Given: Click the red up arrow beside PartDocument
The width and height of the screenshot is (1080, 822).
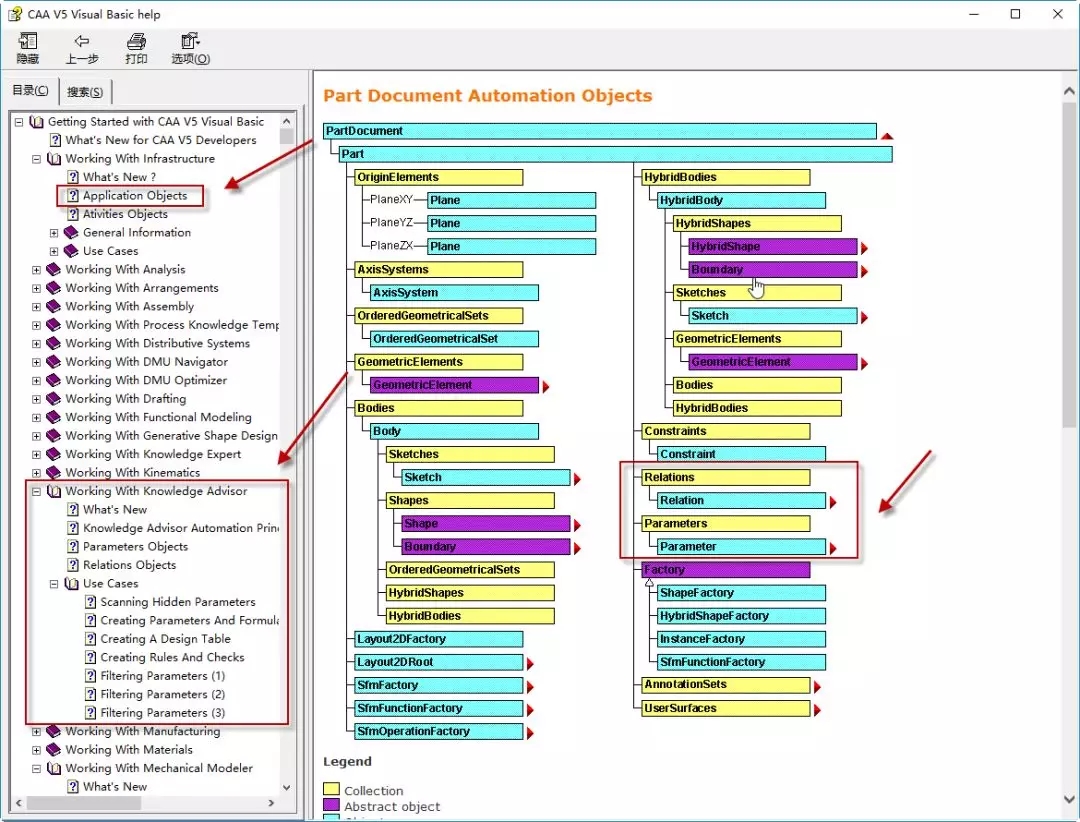Looking at the screenshot, I should tap(887, 136).
